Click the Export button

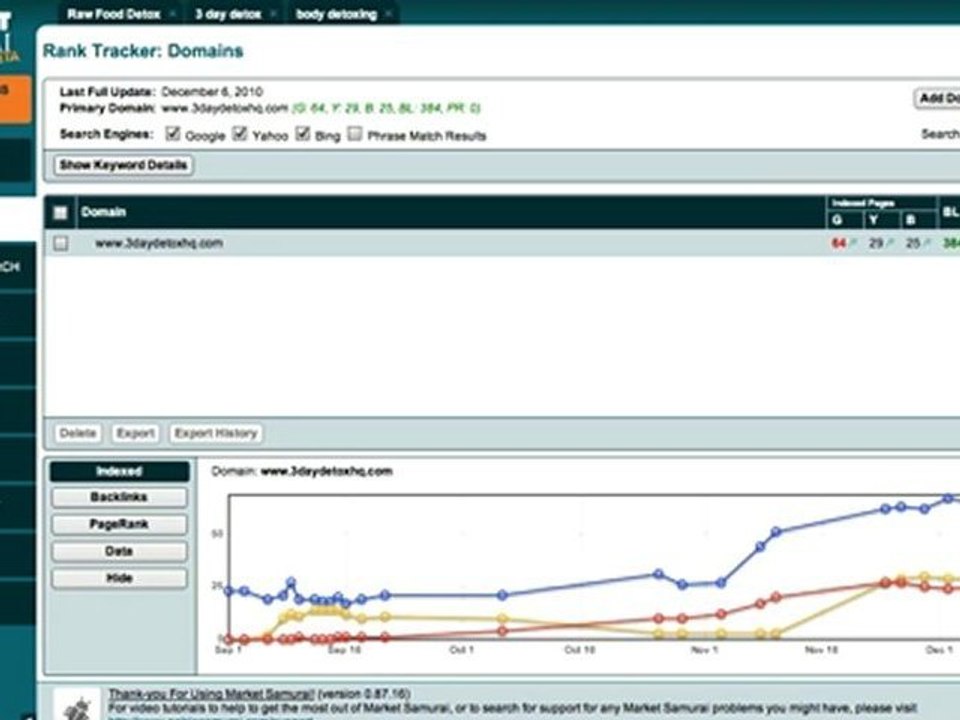(x=135, y=433)
